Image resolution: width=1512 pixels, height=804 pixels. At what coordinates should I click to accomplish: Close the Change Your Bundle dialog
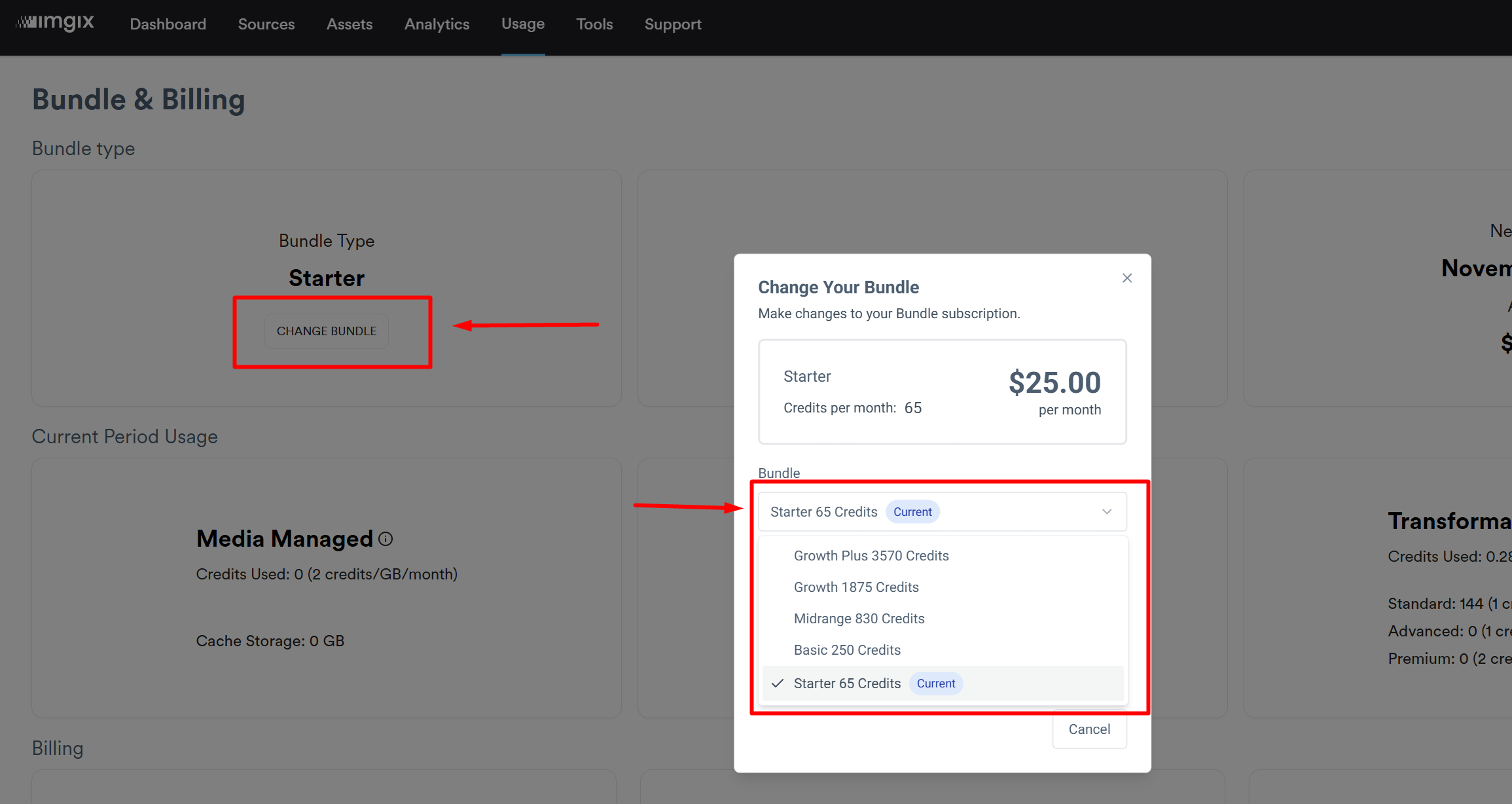point(1127,278)
